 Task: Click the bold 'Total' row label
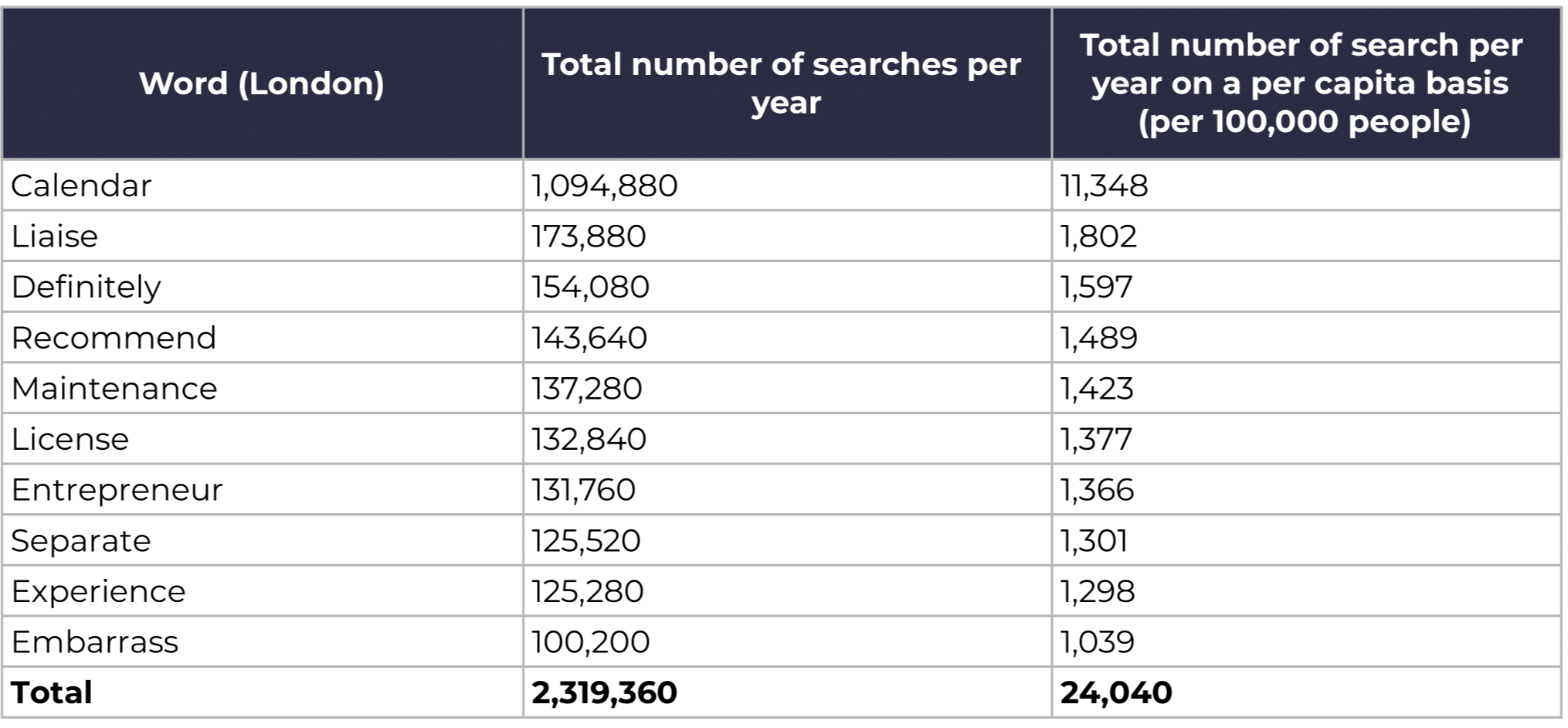[x=52, y=692]
